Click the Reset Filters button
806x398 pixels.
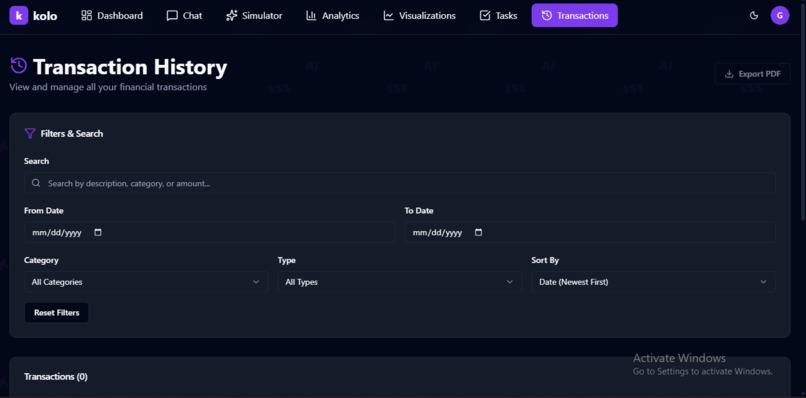click(57, 313)
